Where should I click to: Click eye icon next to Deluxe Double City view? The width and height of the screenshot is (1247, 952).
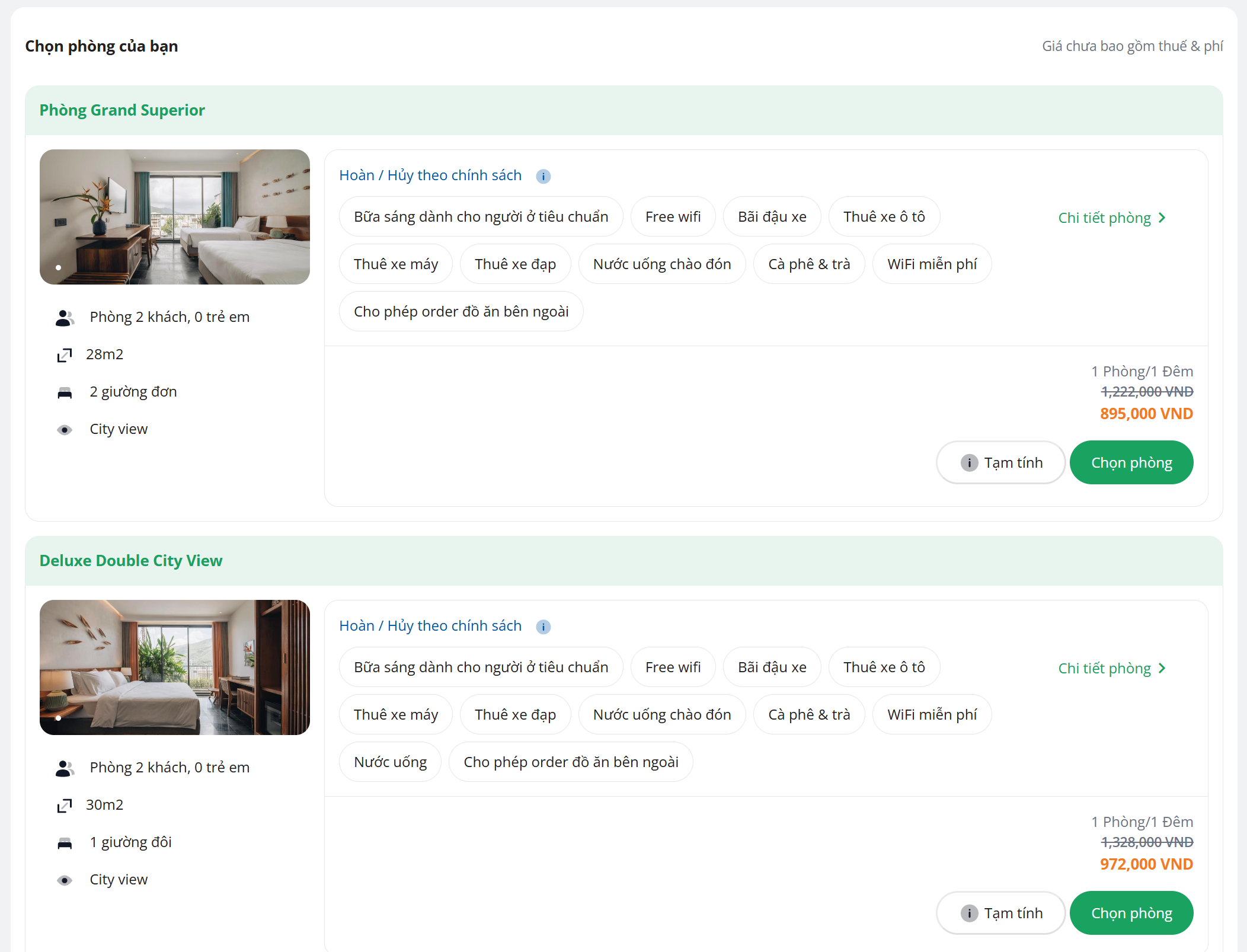point(65,880)
